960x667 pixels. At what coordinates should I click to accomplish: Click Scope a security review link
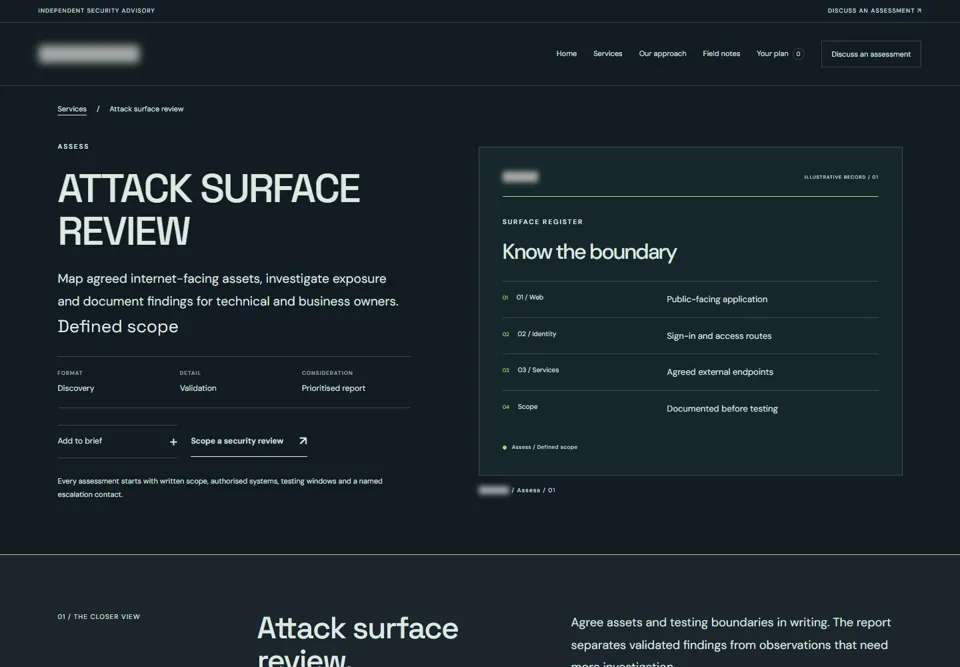pos(249,441)
